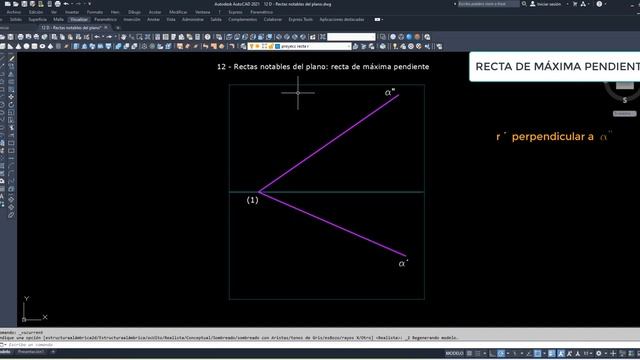Open the Dibujo menu
The image size is (640, 360).
point(134,12)
